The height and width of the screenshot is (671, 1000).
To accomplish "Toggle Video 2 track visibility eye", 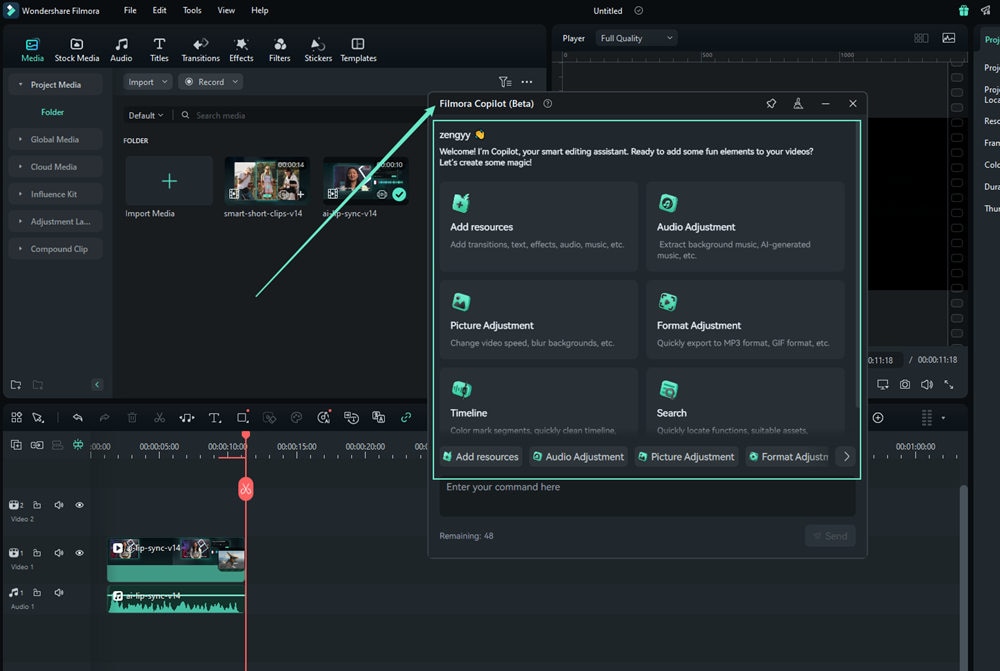I will coord(79,505).
